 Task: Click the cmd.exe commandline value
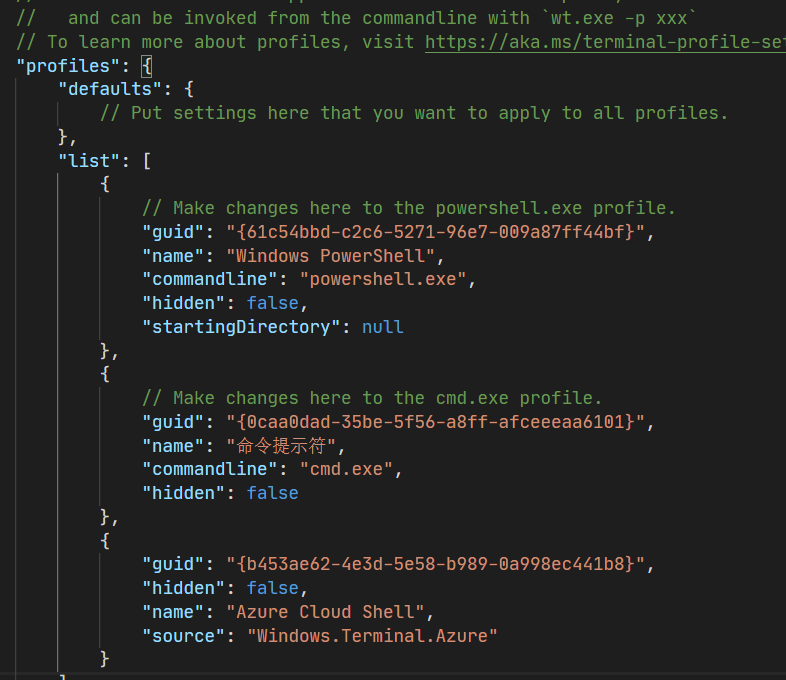tap(346, 469)
